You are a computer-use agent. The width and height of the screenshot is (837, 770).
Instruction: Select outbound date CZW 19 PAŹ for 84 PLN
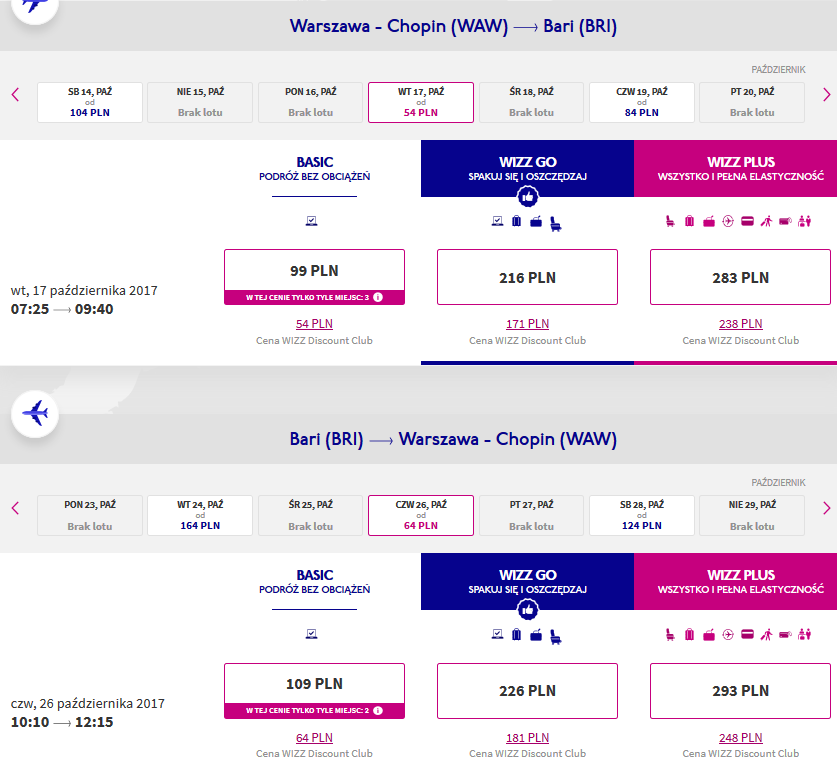click(x=642, y=103)
